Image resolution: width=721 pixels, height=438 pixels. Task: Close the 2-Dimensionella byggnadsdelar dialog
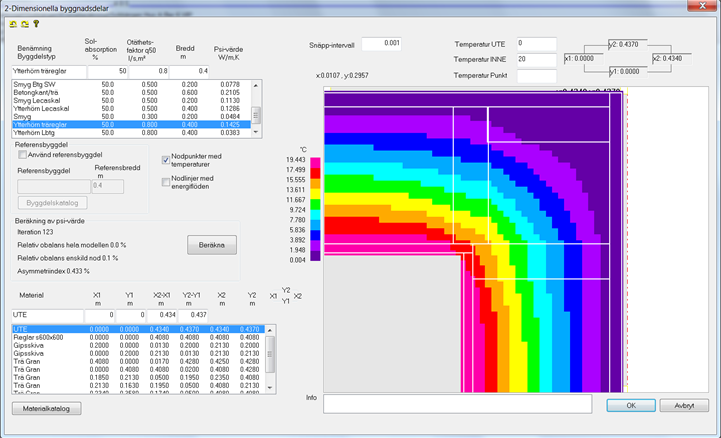coord(703,6)
